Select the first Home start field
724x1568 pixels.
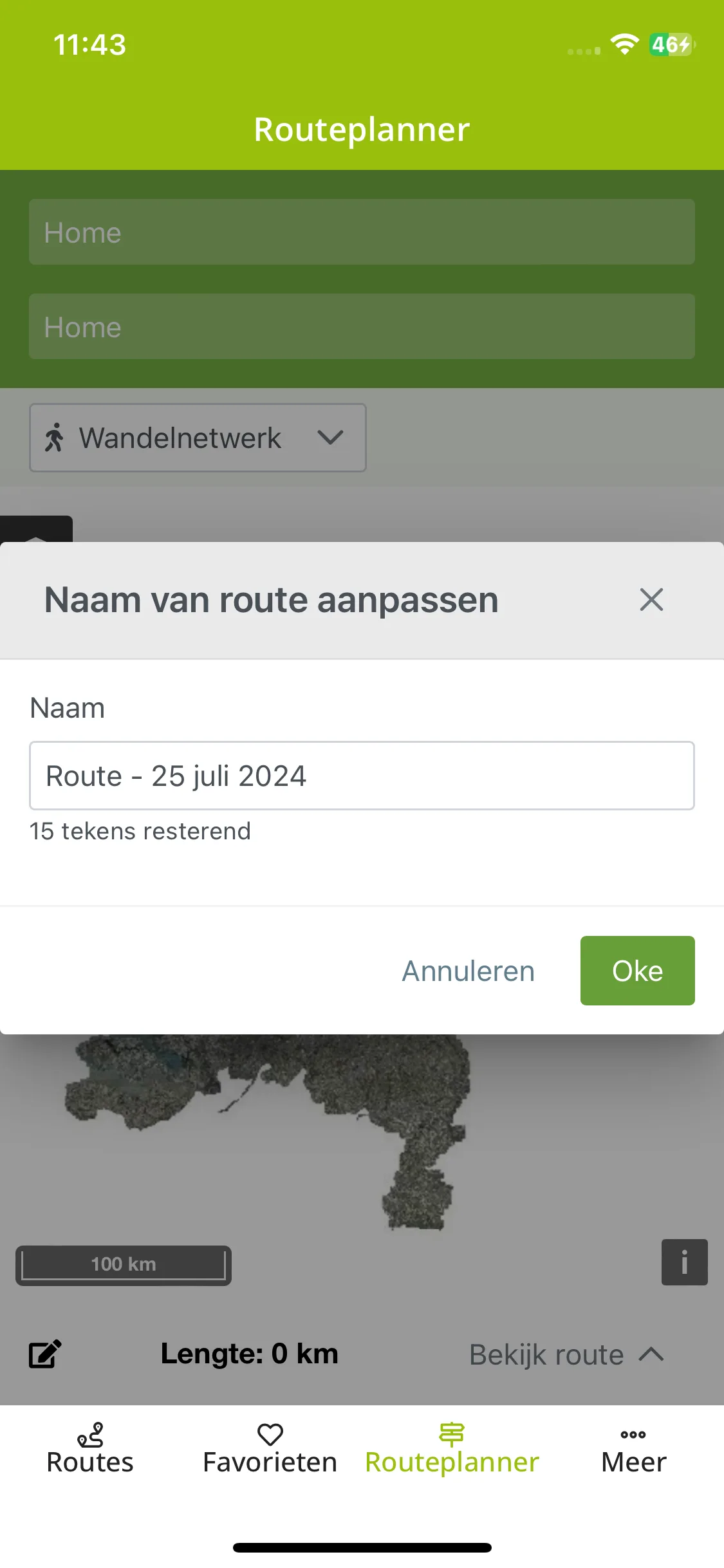point(362,232)
